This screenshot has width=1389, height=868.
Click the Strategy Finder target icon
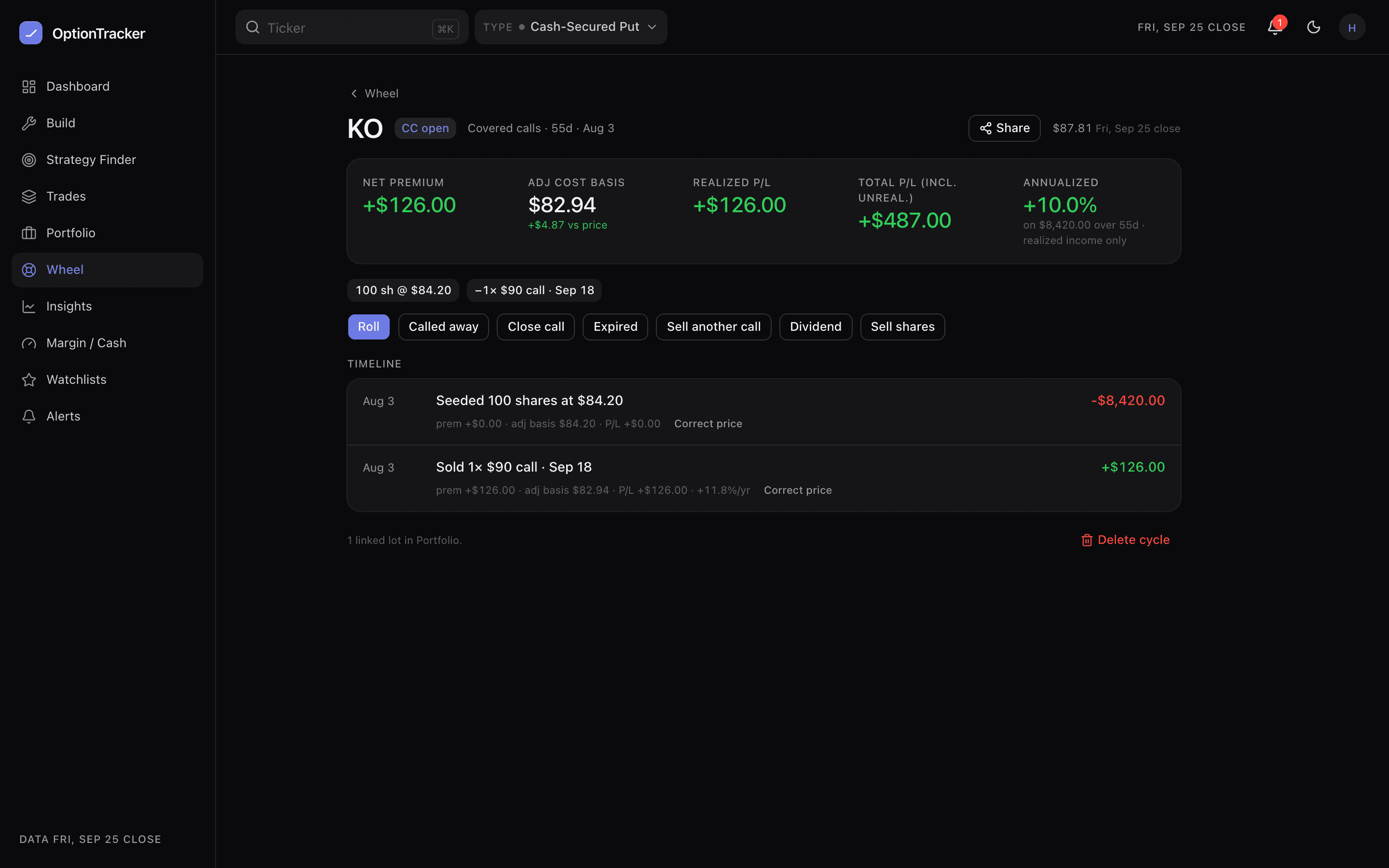[x=29, y=160]
